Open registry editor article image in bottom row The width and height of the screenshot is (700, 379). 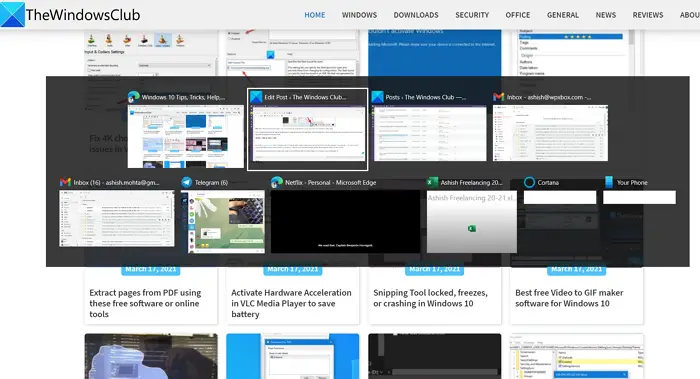click(576, 356)
